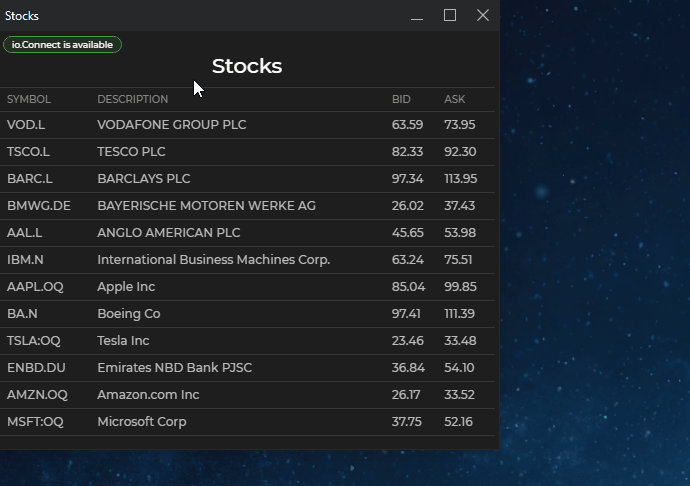Click Tesla ask value 33.48
Image resolution: width=690 pixels, height=486 pixels.
tap(460, 340)
